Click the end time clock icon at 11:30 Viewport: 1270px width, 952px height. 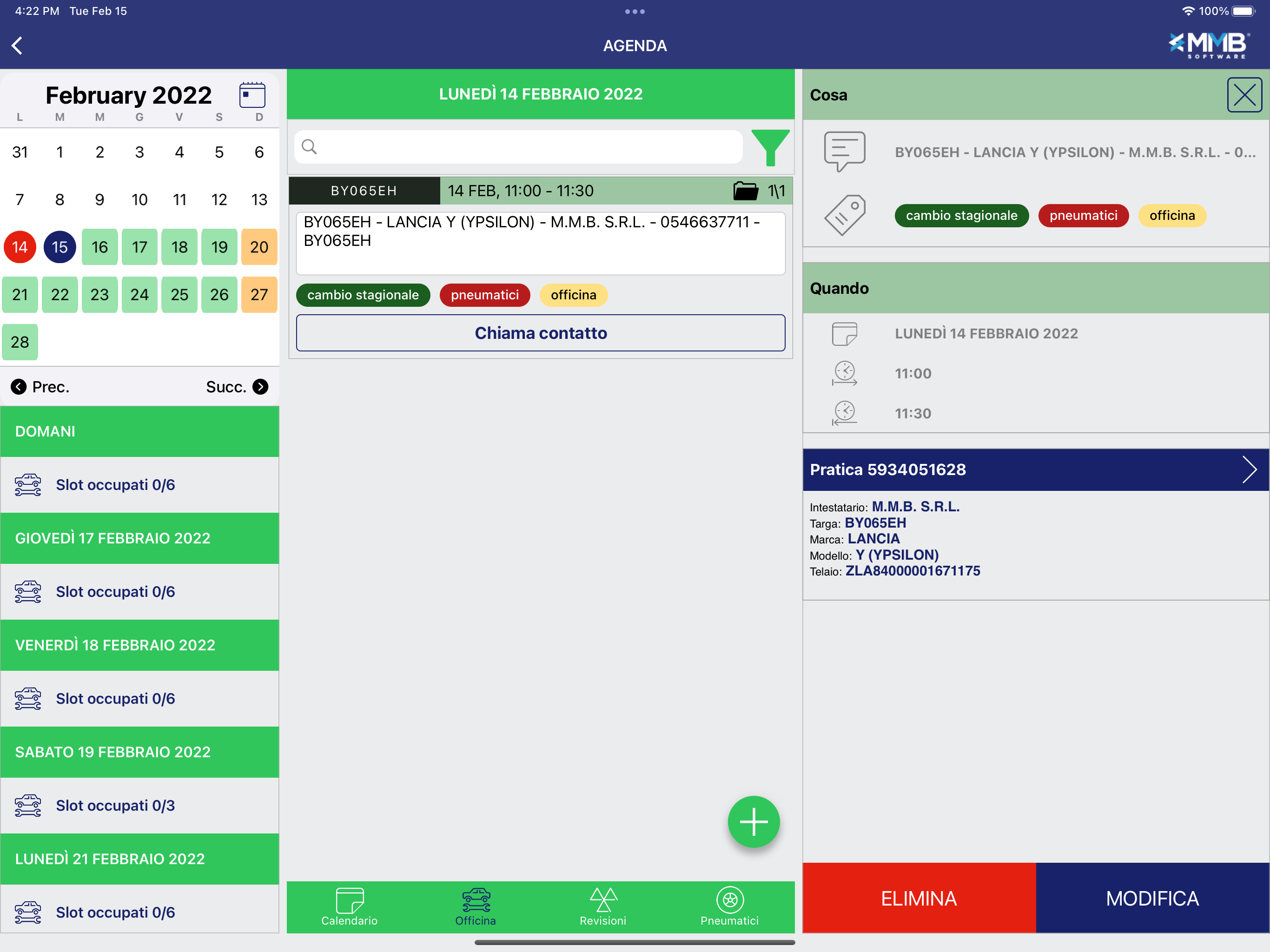845,413
